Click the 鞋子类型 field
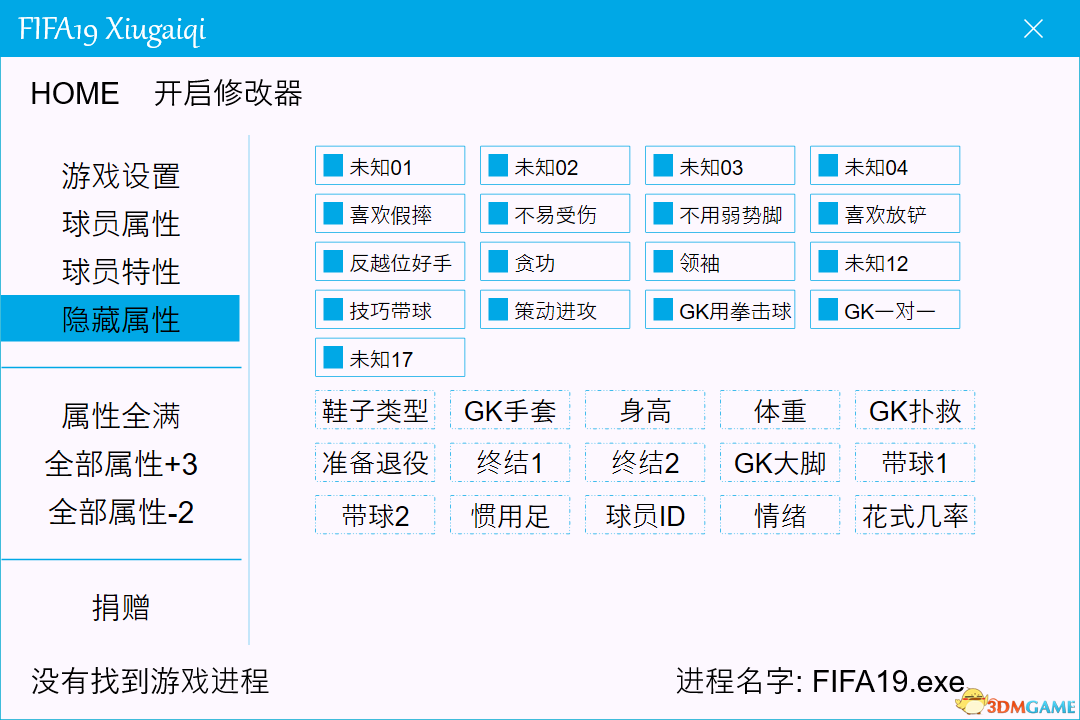This screenshot has width=1080, height=720. [x=375, y=410]
